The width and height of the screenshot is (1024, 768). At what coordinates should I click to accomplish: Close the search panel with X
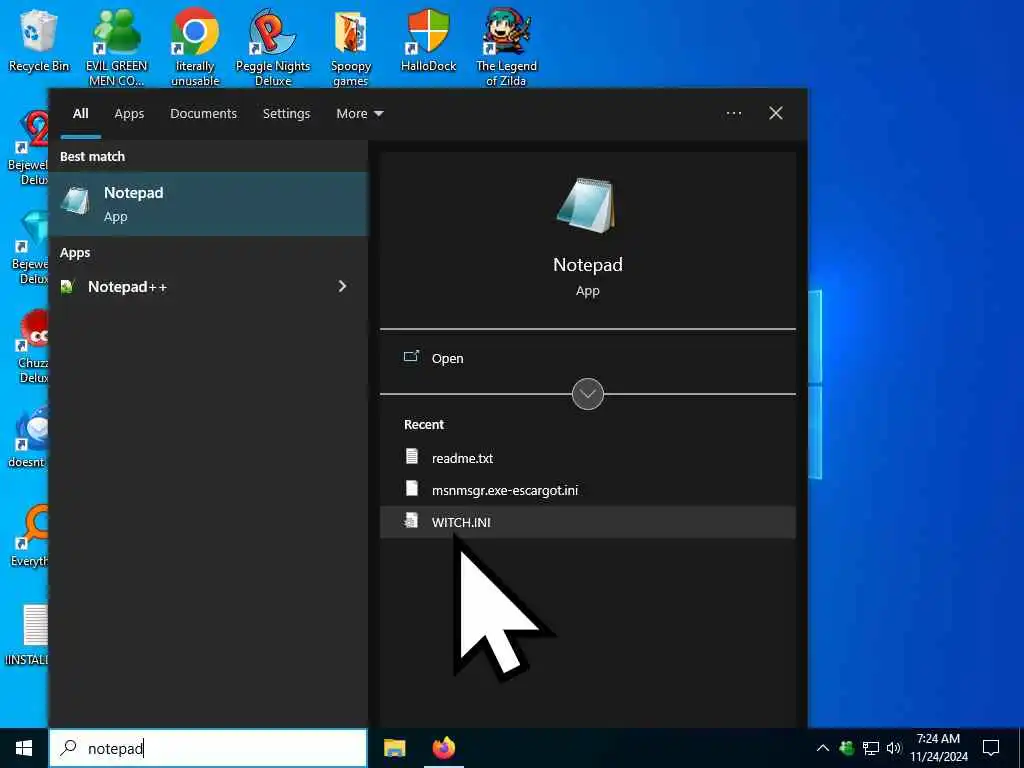click(775, 114)
